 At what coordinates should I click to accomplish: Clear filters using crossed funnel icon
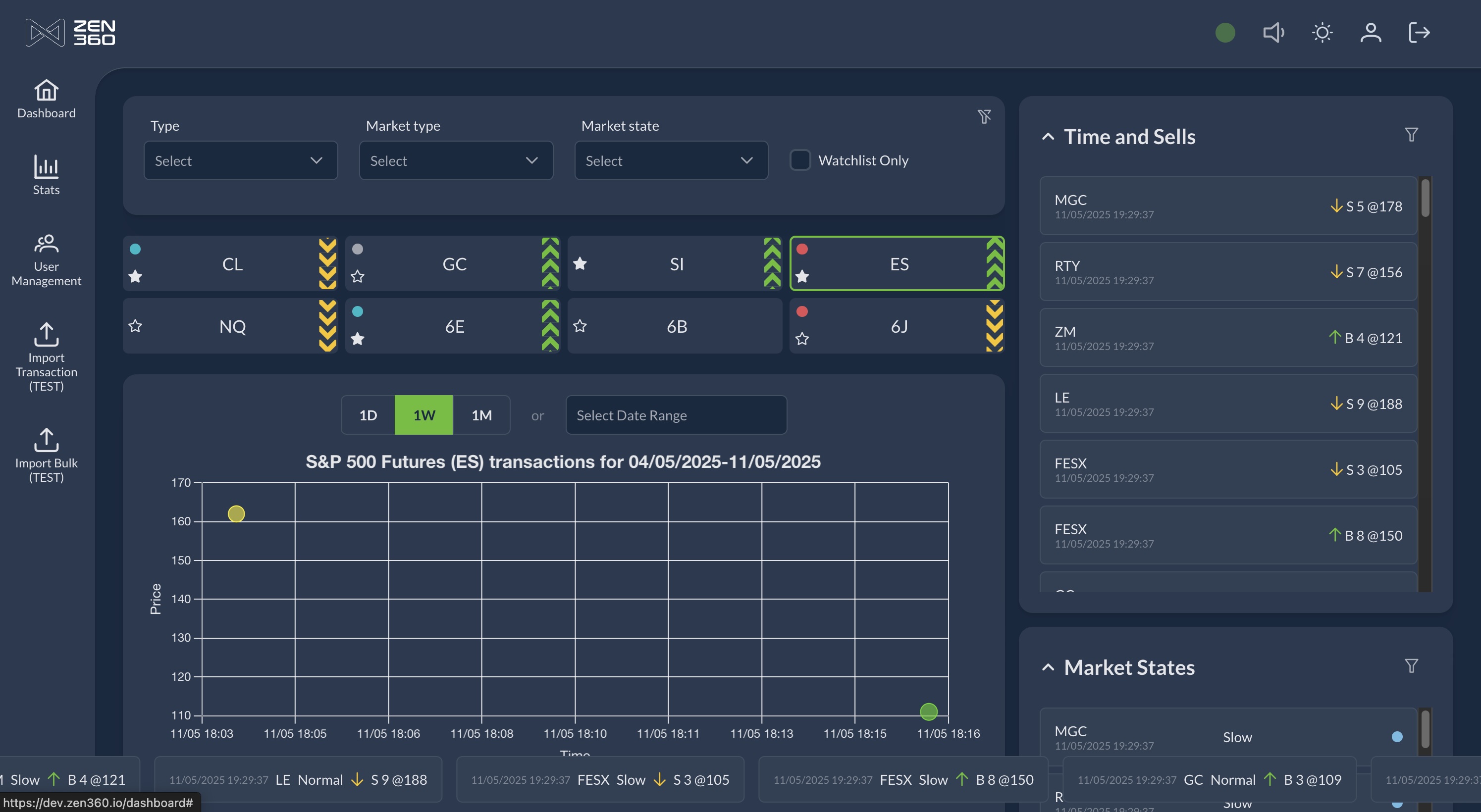pos(984,117)
